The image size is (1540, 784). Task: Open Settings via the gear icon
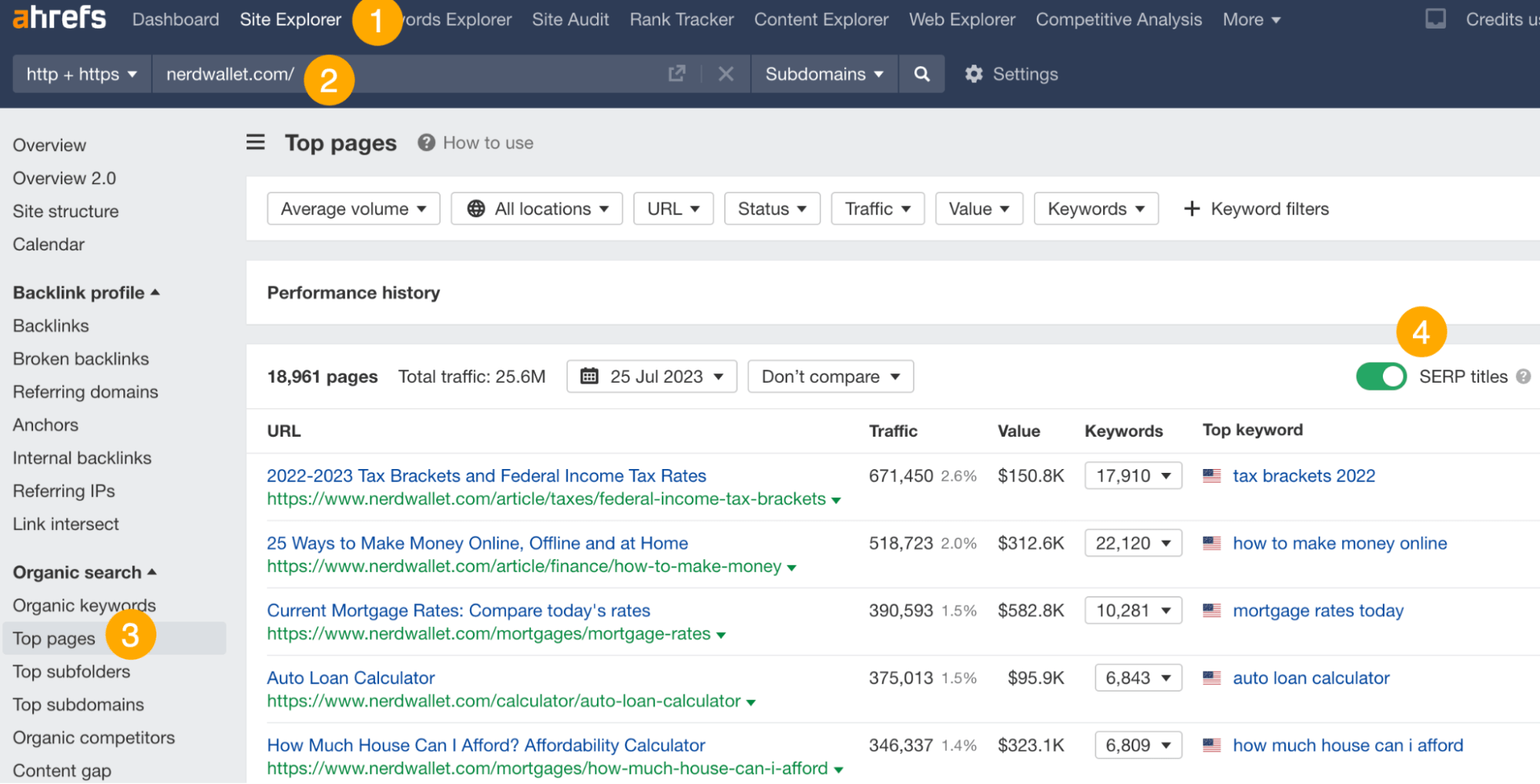[x=974, y=73]
